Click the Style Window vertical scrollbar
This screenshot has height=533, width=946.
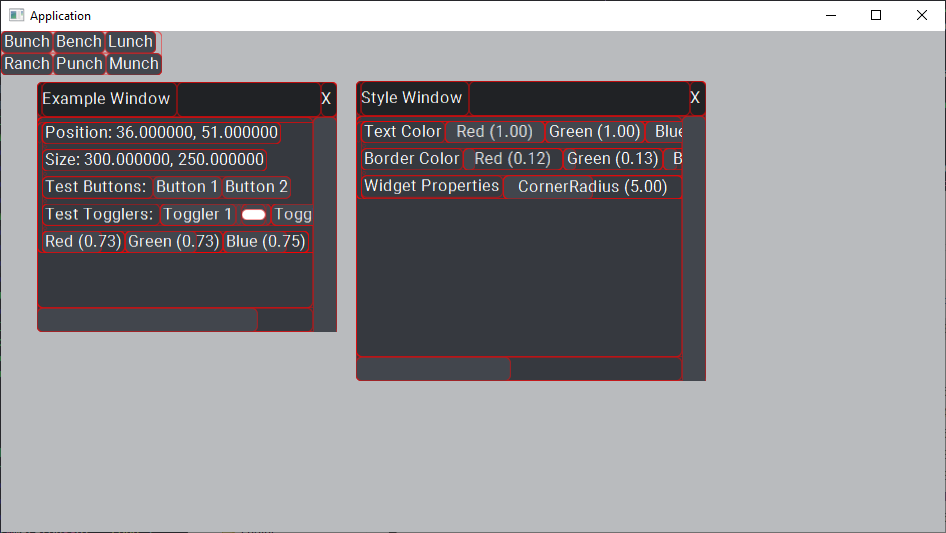coord(694,248)
